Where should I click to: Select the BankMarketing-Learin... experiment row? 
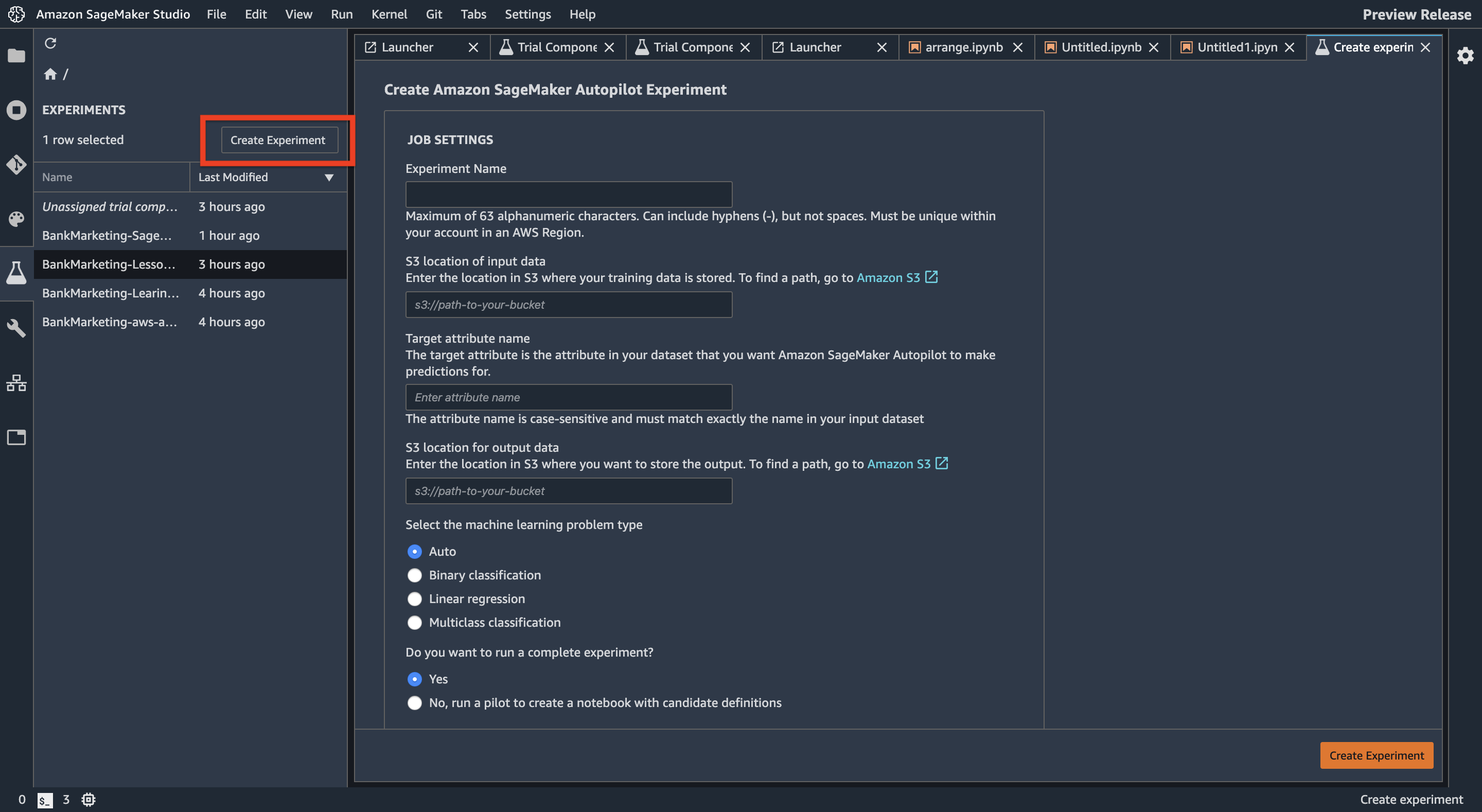click(190, 293)
